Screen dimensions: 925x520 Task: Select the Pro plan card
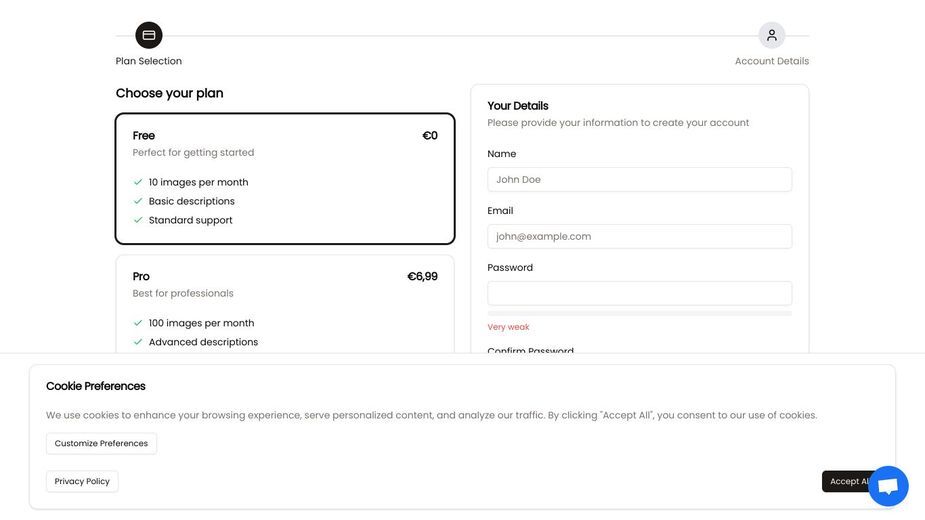tap(285, 304)
